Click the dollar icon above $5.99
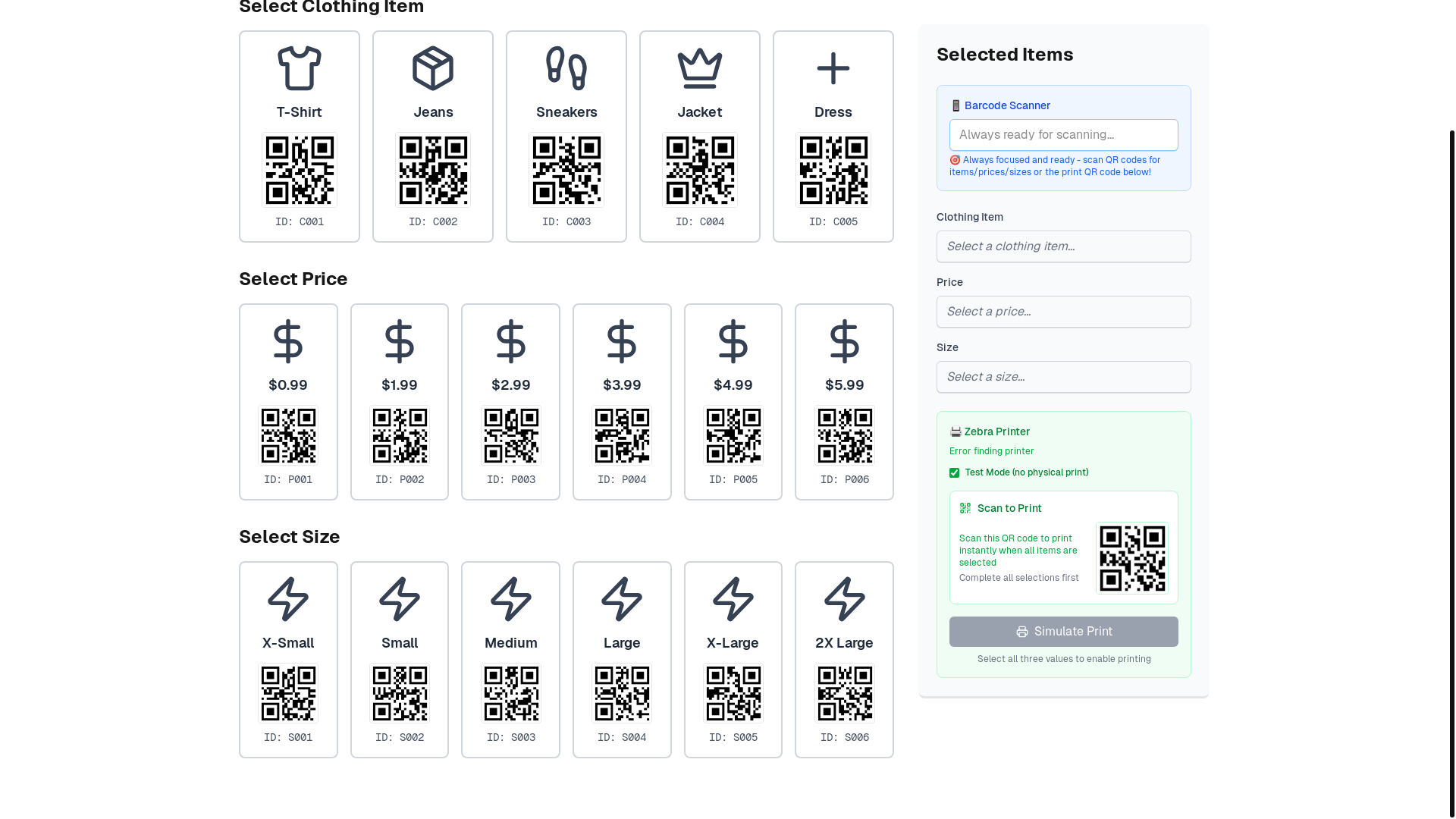This screenshot has width=1456, height=819. coord(845,341)
